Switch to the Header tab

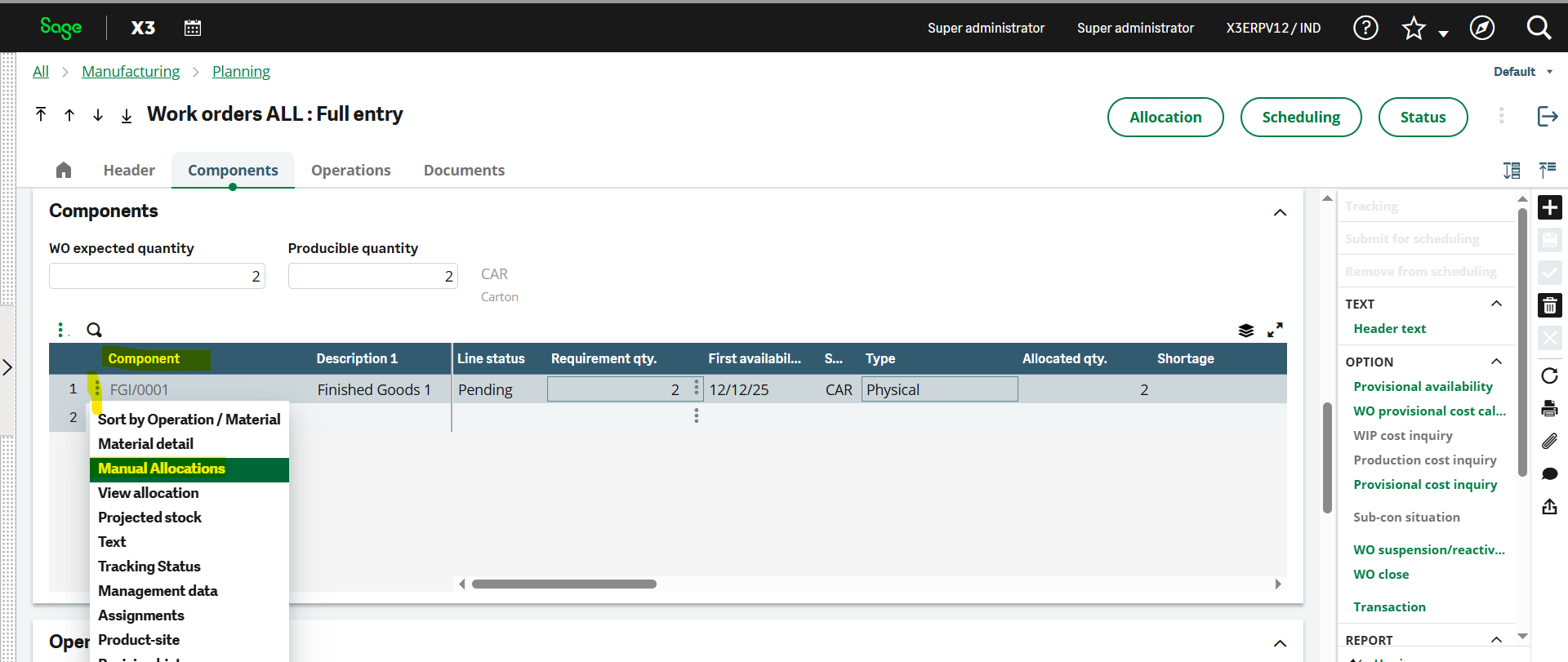[x=129, y=170]
